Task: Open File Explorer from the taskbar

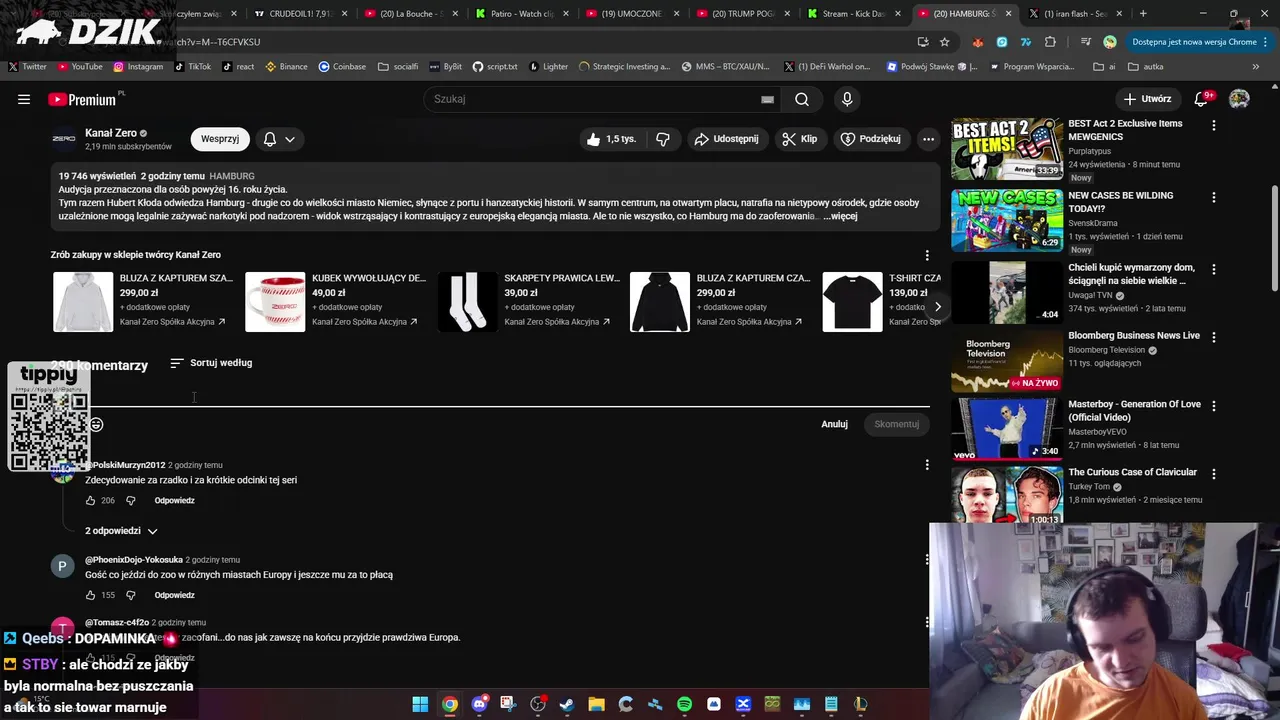Action: click(x=596, y=704)
